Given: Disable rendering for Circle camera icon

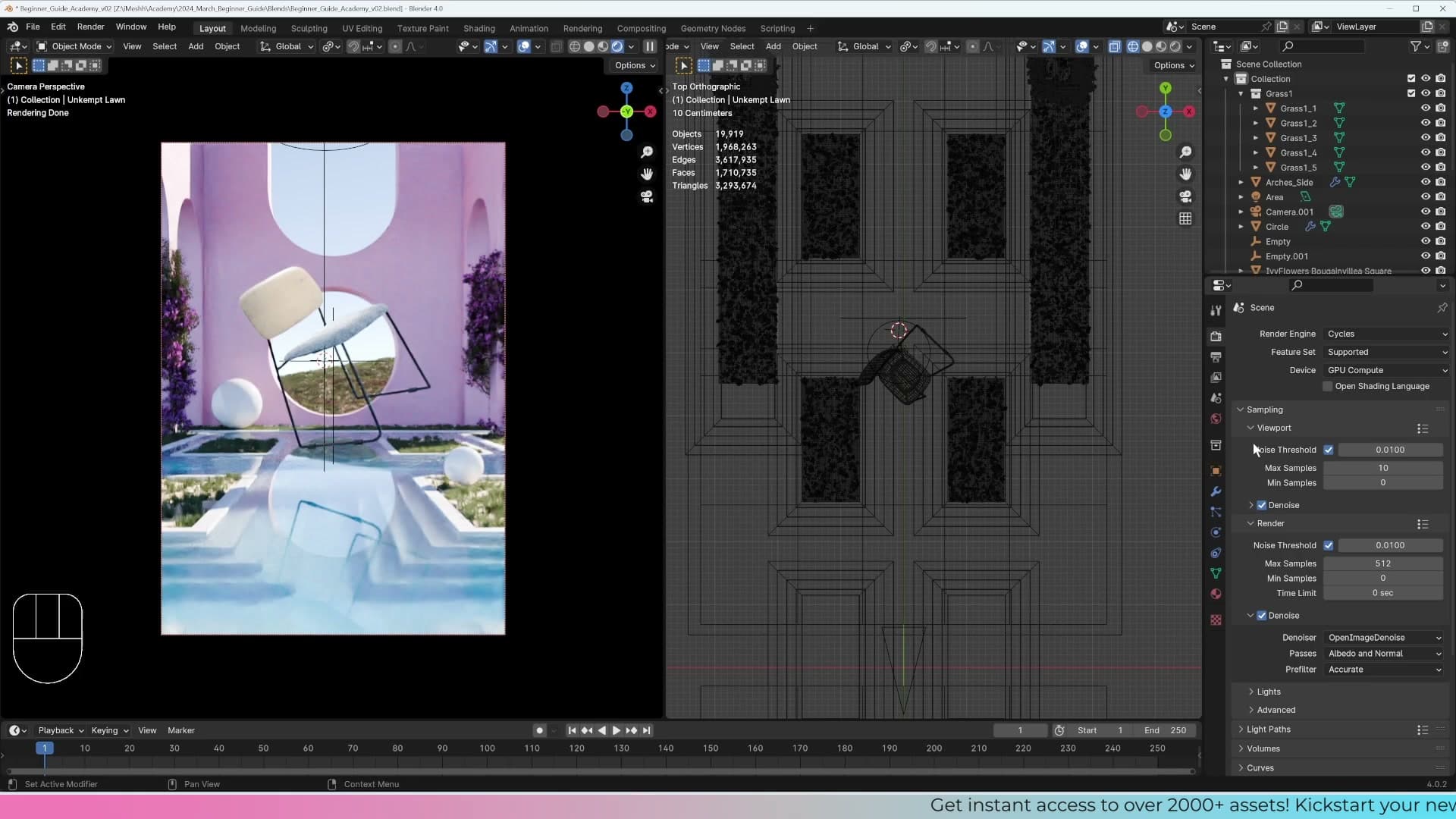Looking at the screenshot, I should 1441,227.
